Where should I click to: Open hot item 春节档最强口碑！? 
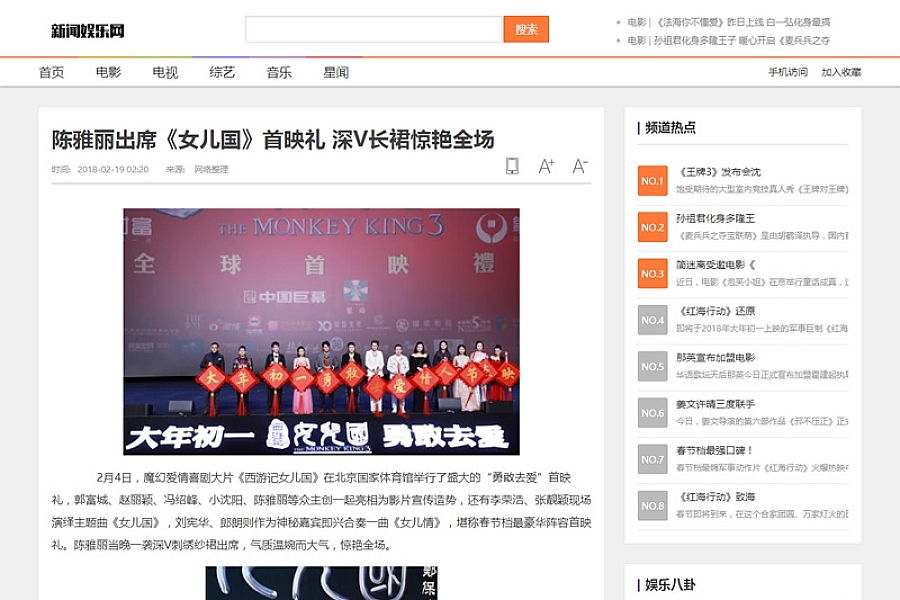714,450
